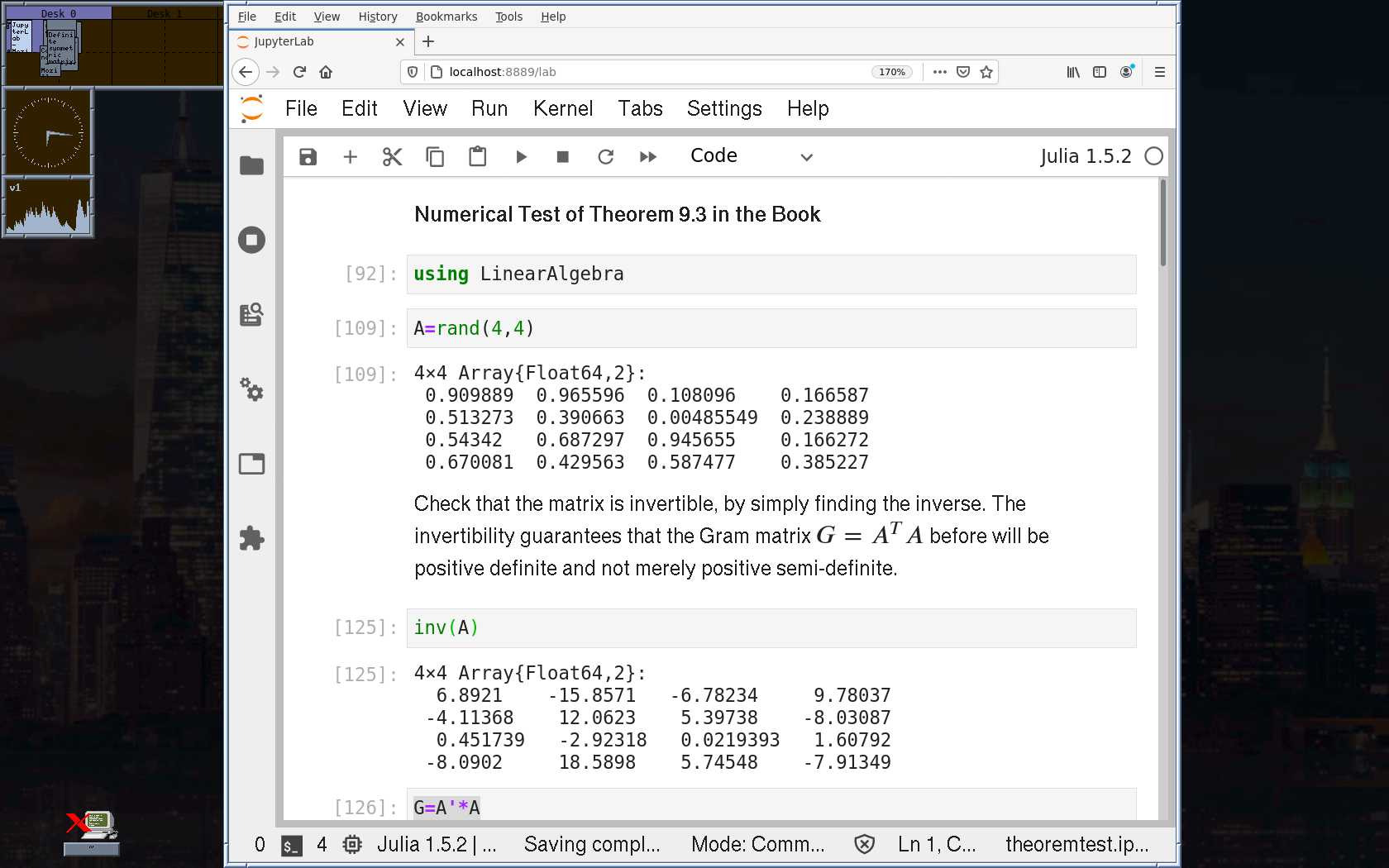The height and width of the screenshot is (868, 1389).
Task: Interrupt the kernel with the stop button
Action: tap(563, 157)
